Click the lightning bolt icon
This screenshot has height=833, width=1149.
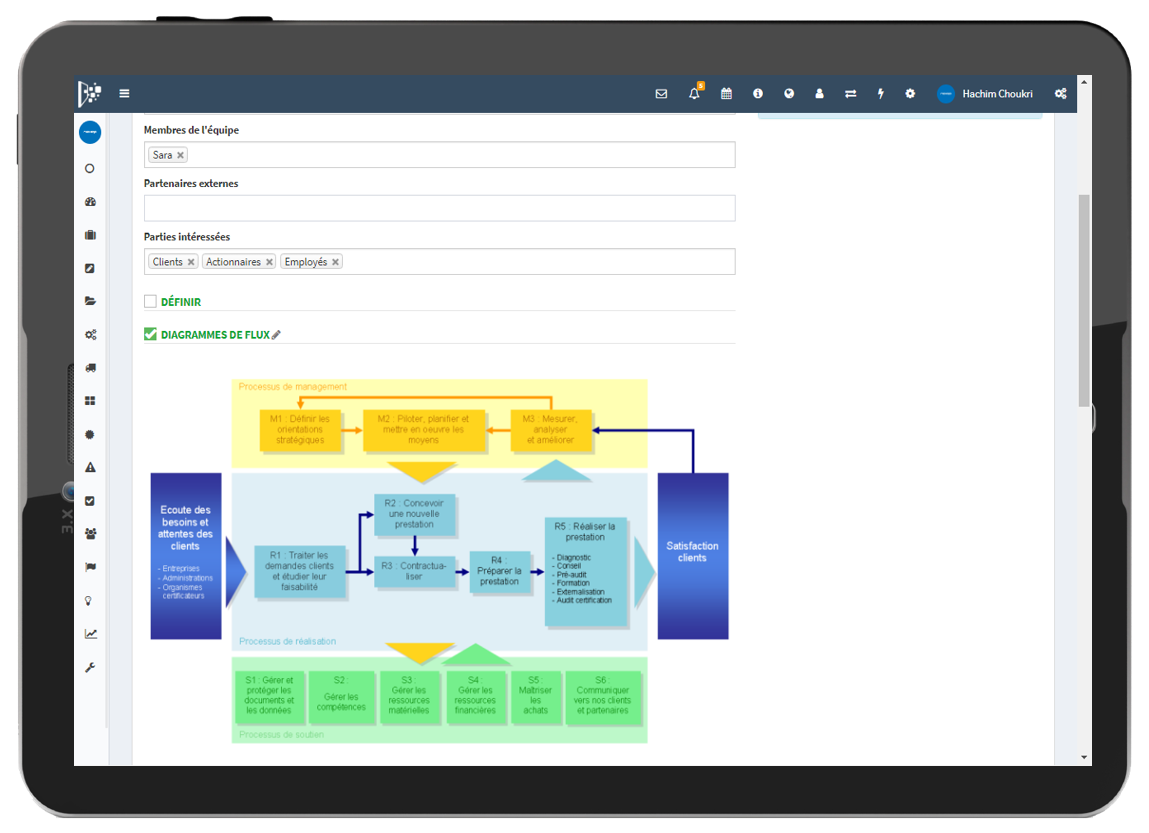pyautogui.click(x=881, y=94)
